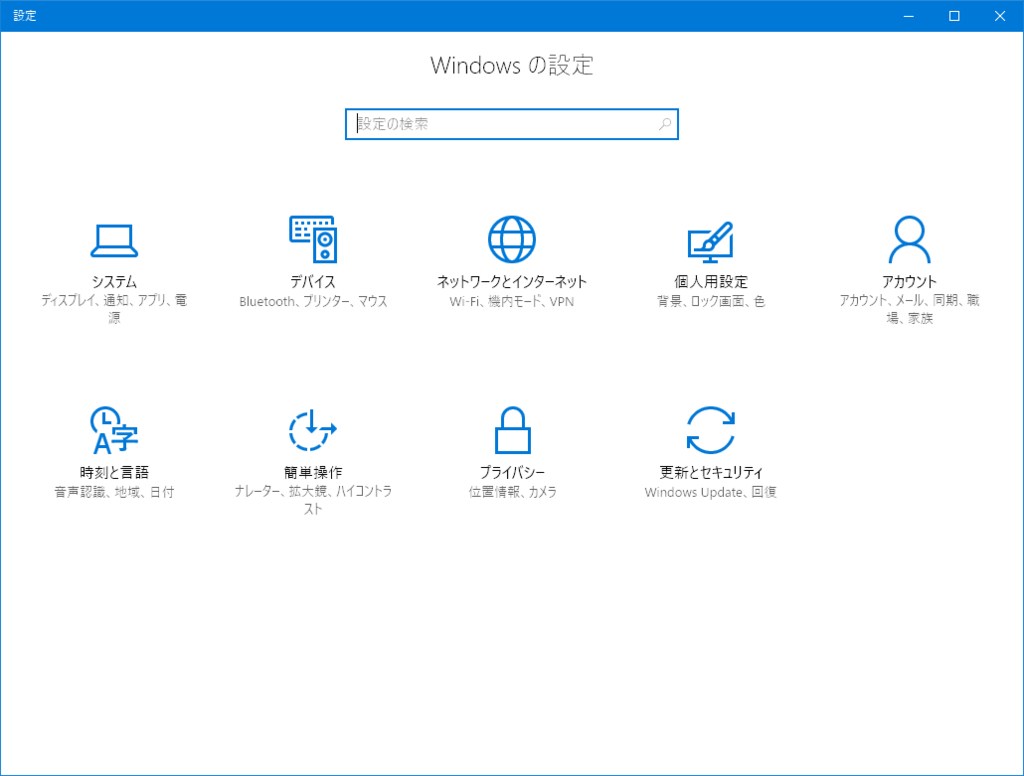Screen dimensions: 1024x776
Task: Click the text 'Windows Update、回復'
Action: coord(711,492)
